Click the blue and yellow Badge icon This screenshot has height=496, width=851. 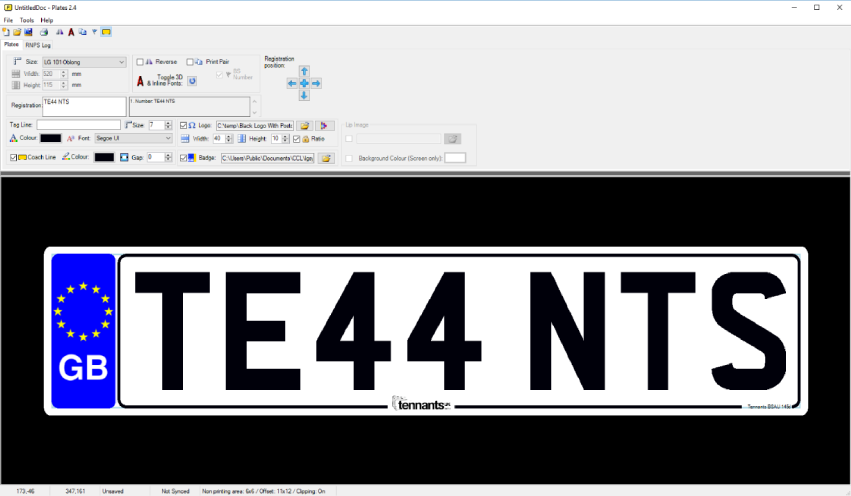pos(192,158)
